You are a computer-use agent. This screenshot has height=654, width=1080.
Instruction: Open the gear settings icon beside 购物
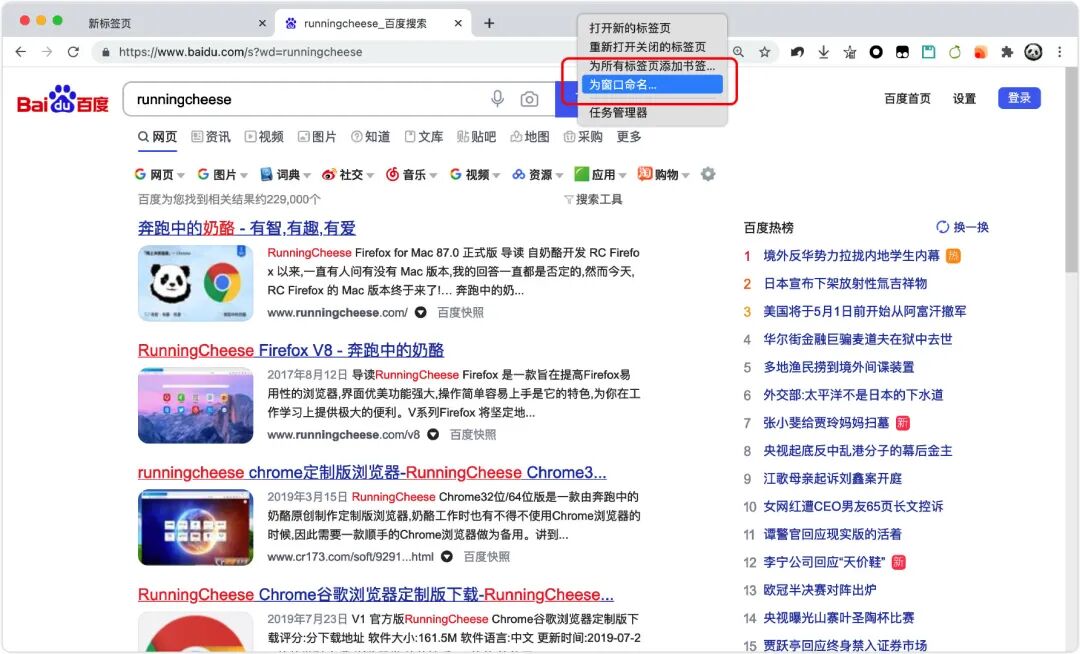pyautogui.click(x=708, y=174)
